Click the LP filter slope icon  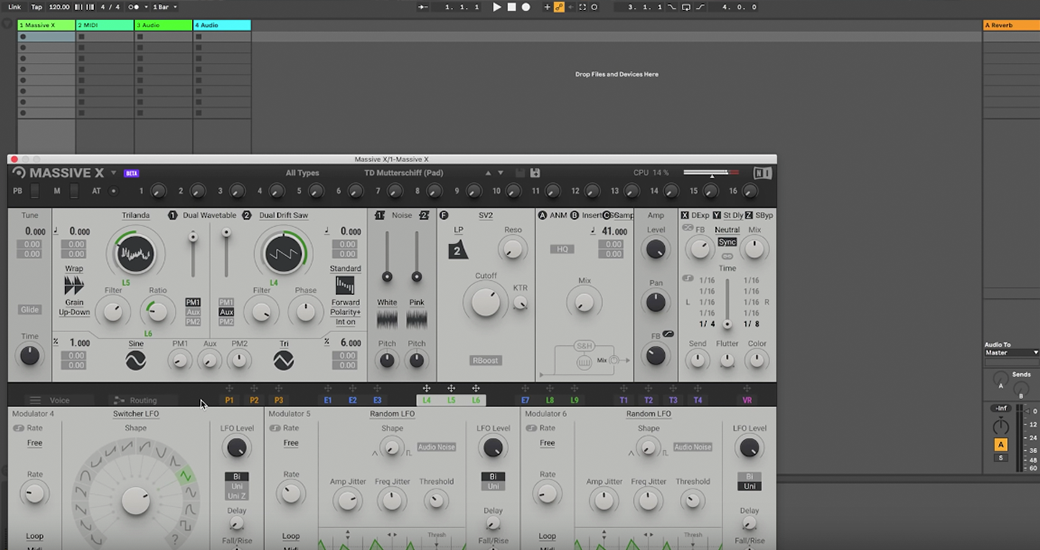tap(457, 250)
